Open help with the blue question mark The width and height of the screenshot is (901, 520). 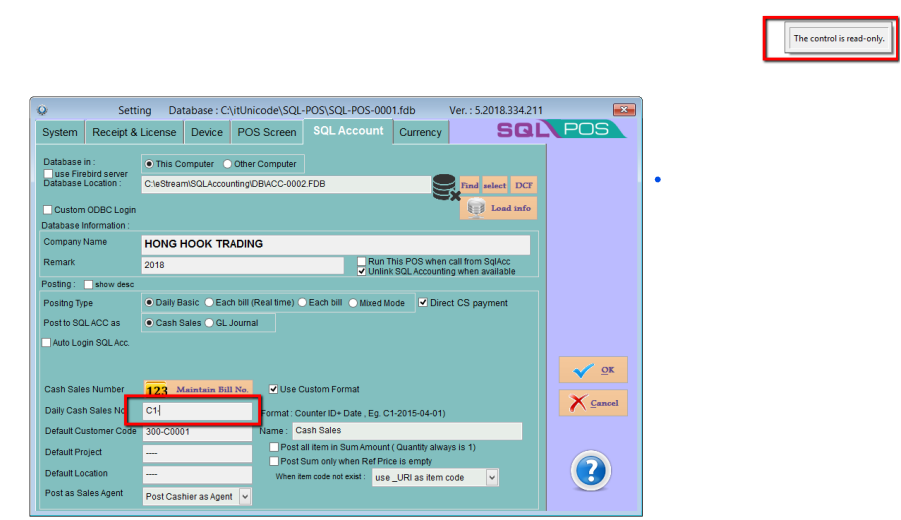click(x=590, y=471)
